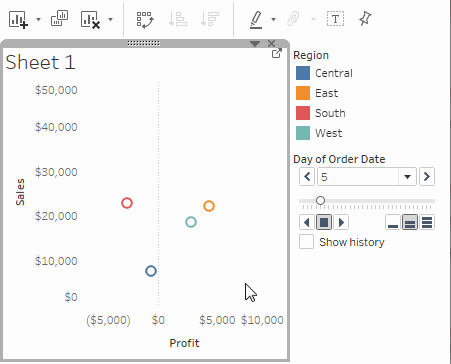Select the medium playback speed button
Image resolution: width=451 pixels, height=364 pixels.
point(410,222)
